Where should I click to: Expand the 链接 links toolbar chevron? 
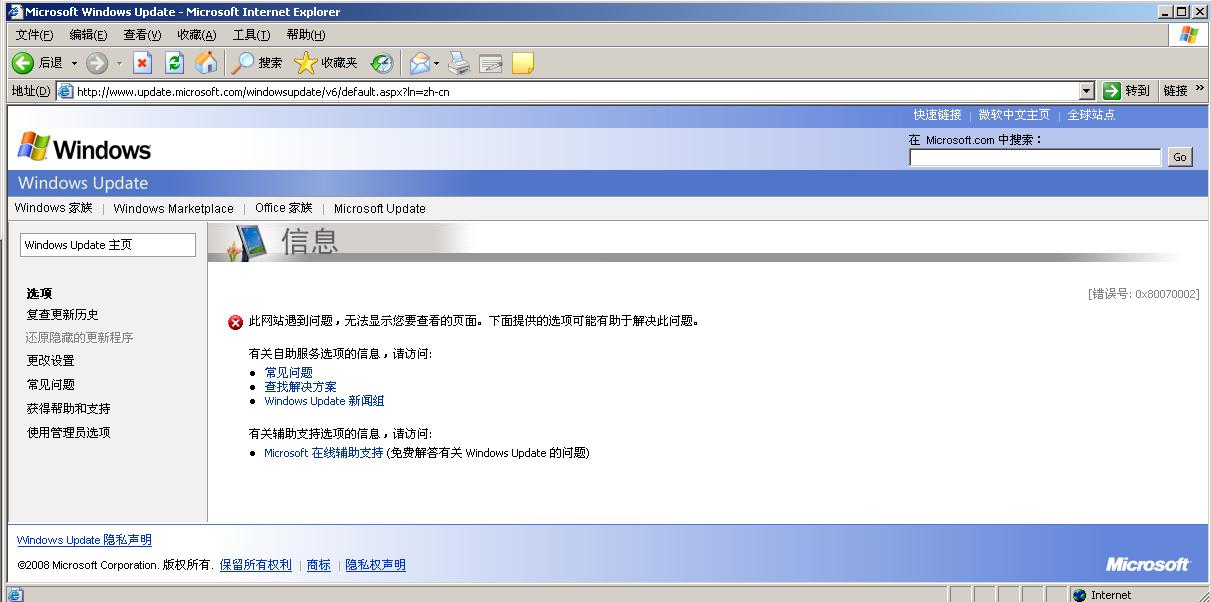click(x=1199, y=89)
